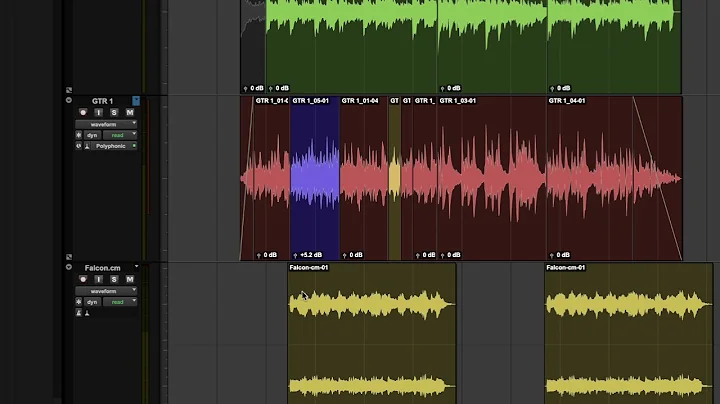Click clip gain fader icon on GTR 1_04-01
This screenshot has width=720, height=404.
click(x=552, y=255)
